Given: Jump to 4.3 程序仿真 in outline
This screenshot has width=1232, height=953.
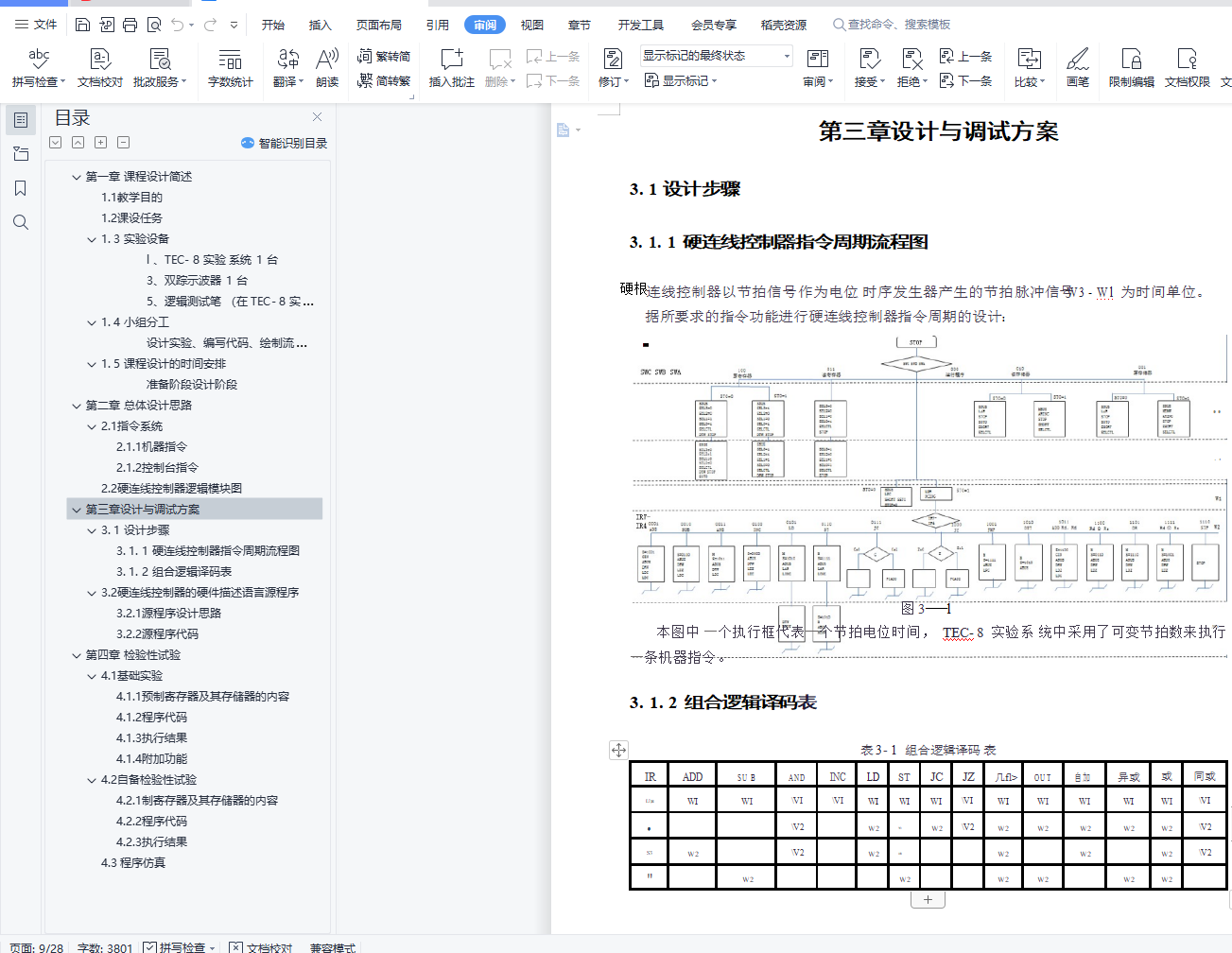Looking at the screenshot, I should pos(133,863).
